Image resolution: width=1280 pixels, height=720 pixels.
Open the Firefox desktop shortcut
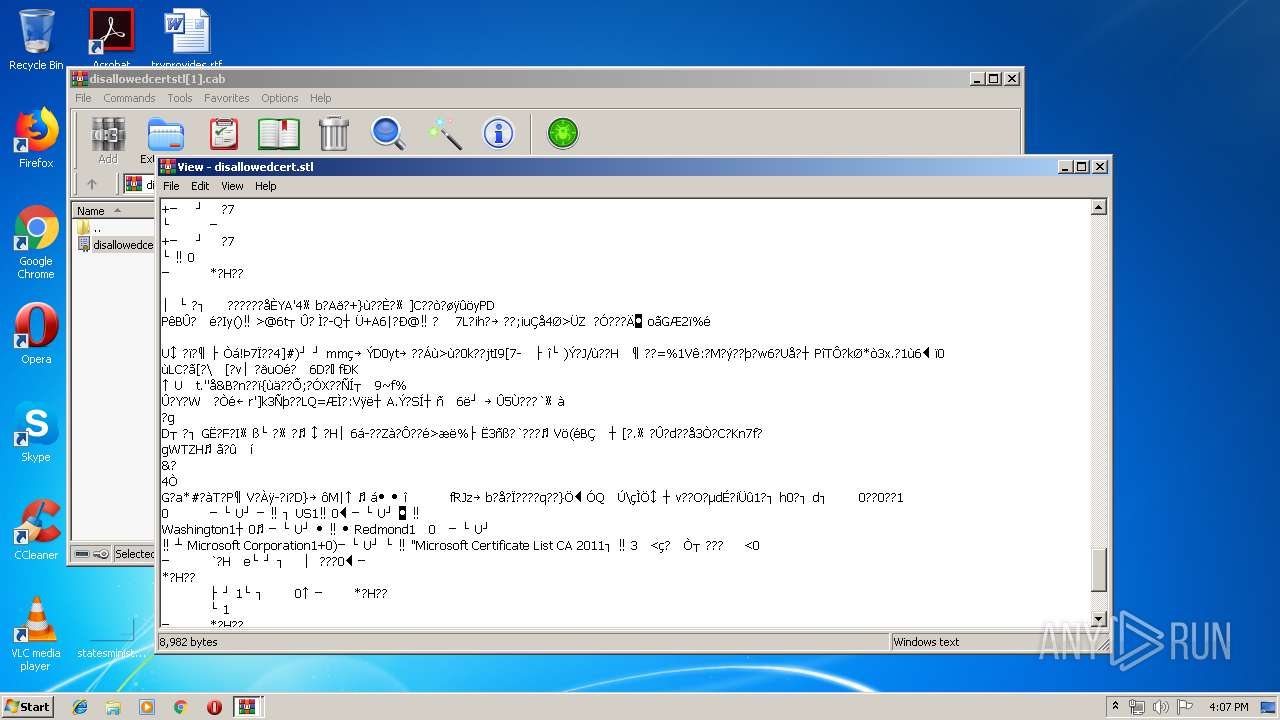[36, 138]
